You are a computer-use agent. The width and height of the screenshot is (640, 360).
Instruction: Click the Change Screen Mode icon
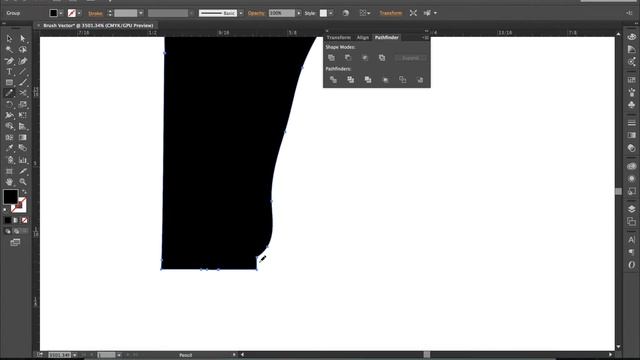click(15, 242)
